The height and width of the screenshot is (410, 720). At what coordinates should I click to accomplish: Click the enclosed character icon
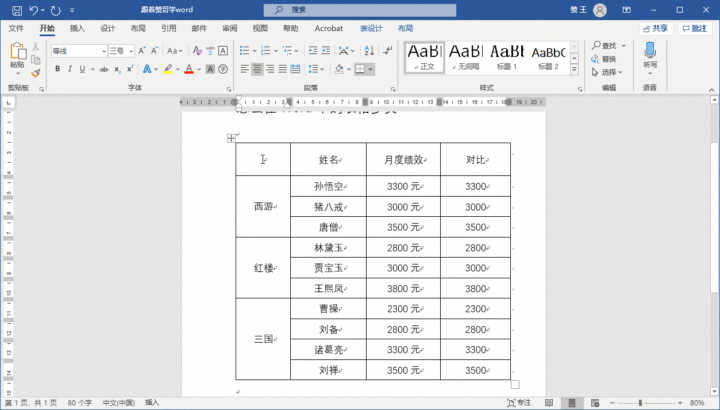tap(223, 69)
